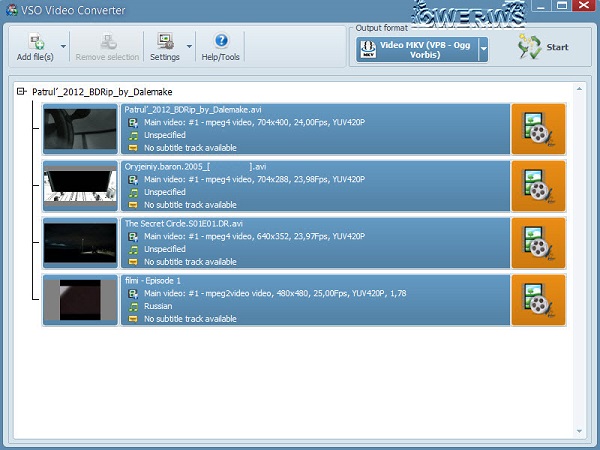The image size is (600, 450).
Task: Collapse the Patrul'_2012_BDRip_by_Dalemake tree node
Action: click(22, 91)
